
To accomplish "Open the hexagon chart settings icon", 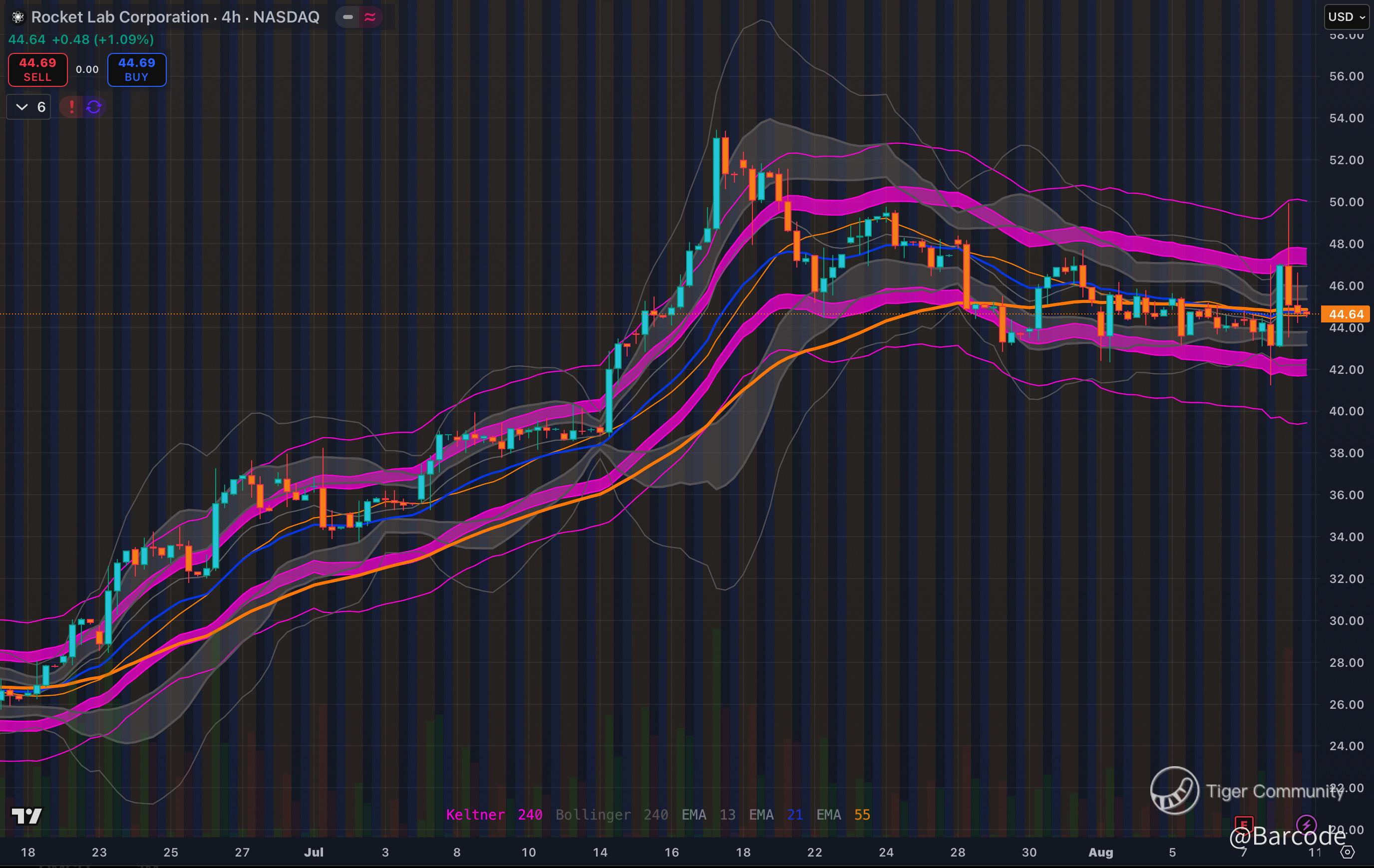I will [1347, 852].
